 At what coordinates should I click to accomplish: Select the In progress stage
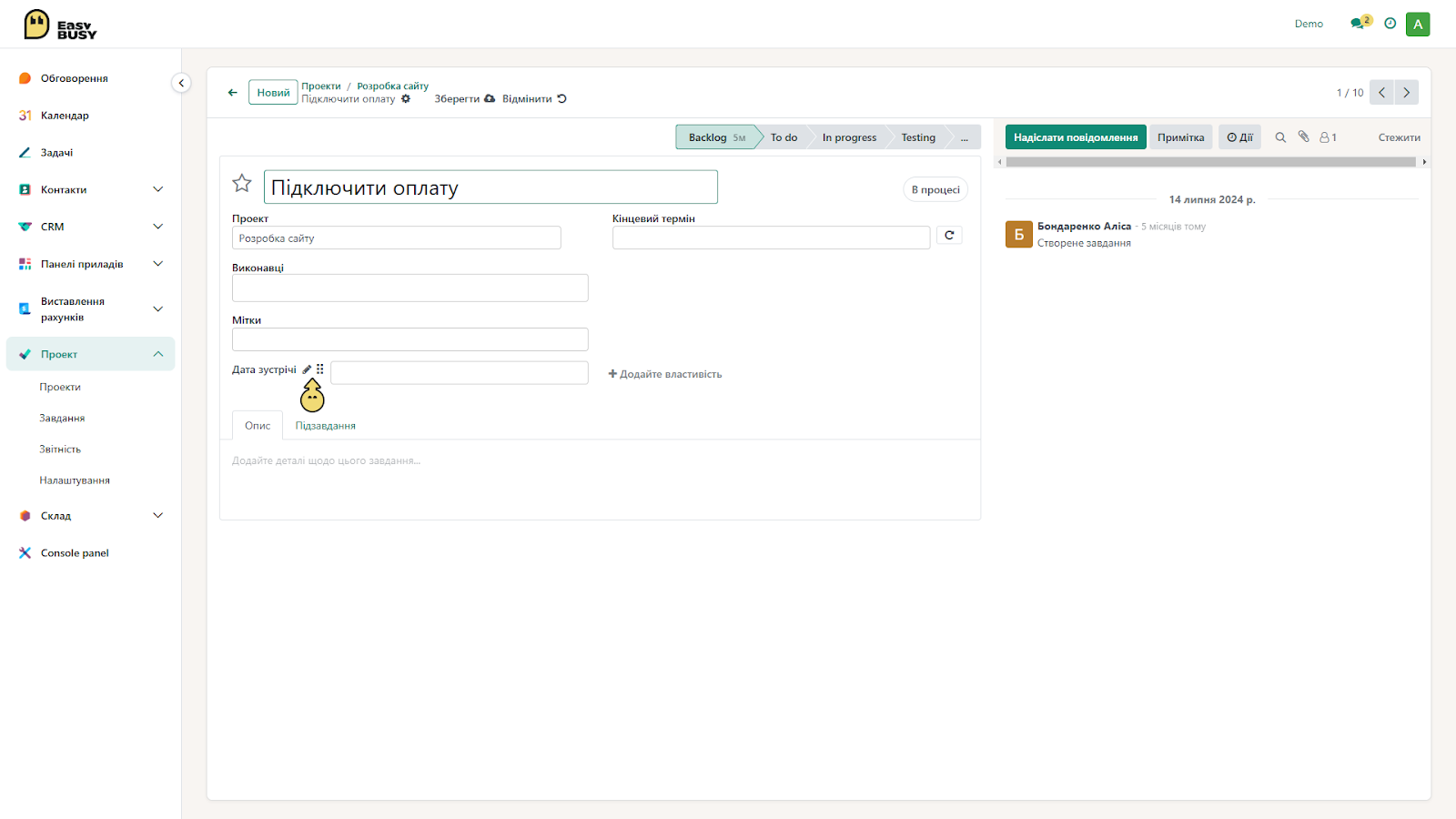point(849,137)
